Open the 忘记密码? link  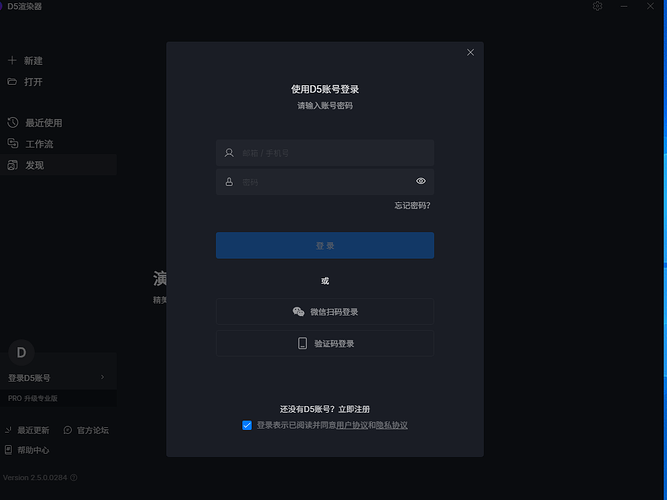click(x=412, y=206)
